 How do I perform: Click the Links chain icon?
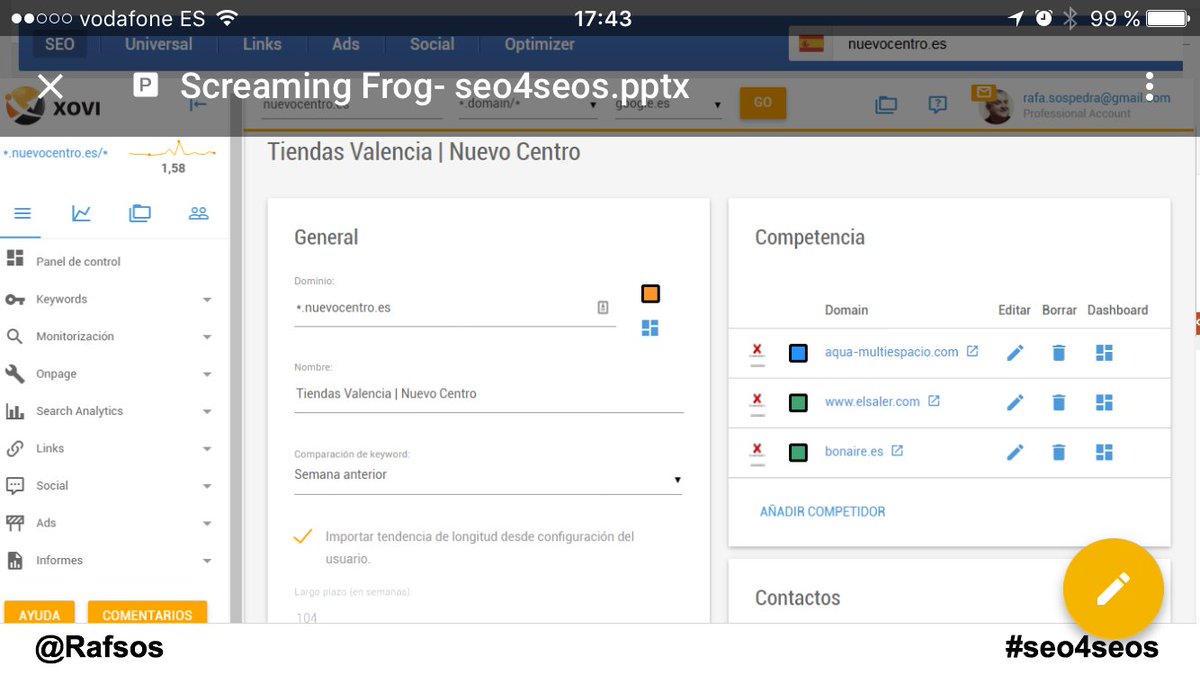(15, 449)
